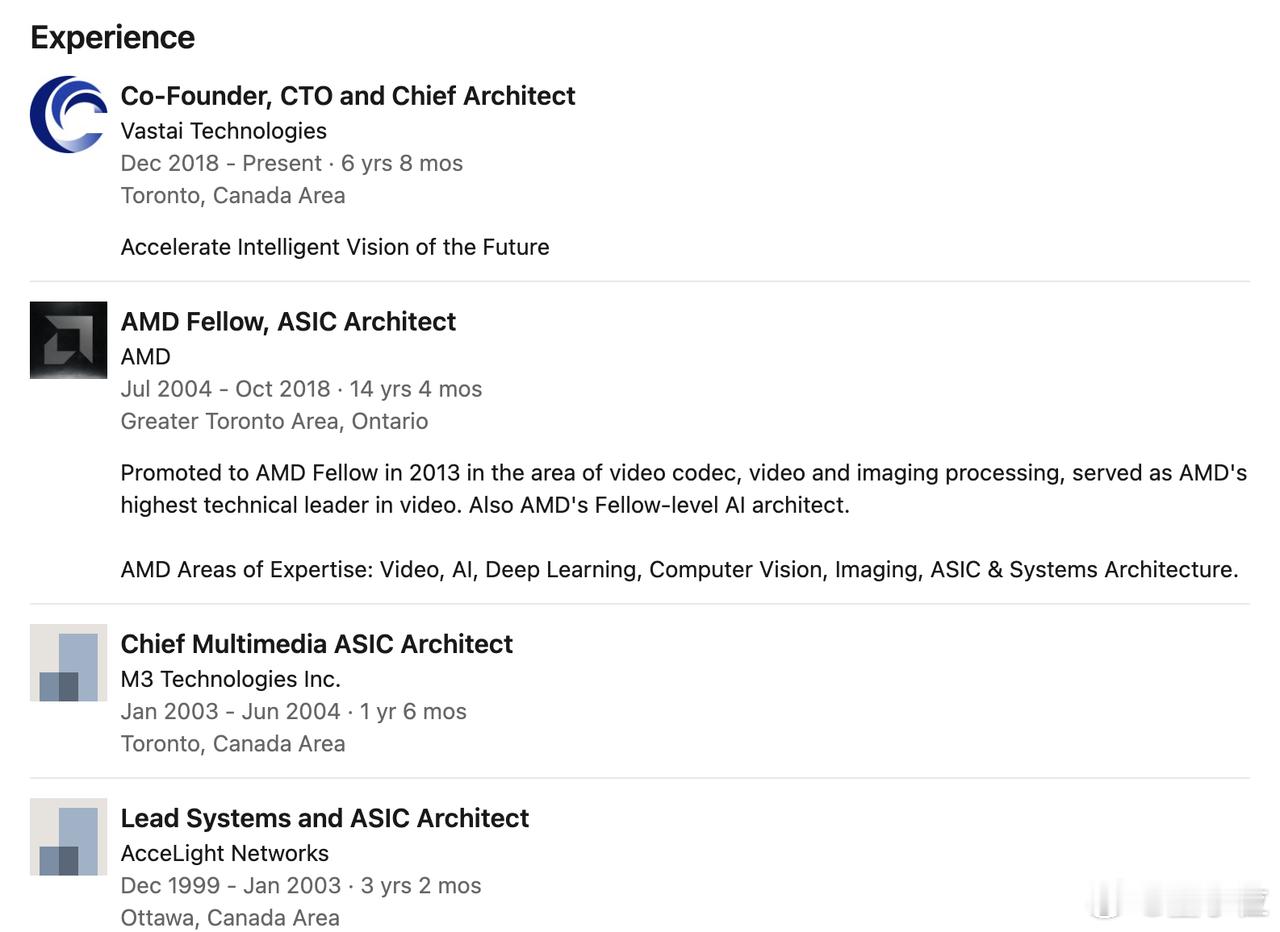Viewport: 1280px width, 932px height.
Task: Click the Experience section heading
Action: (x=112, y=38)
